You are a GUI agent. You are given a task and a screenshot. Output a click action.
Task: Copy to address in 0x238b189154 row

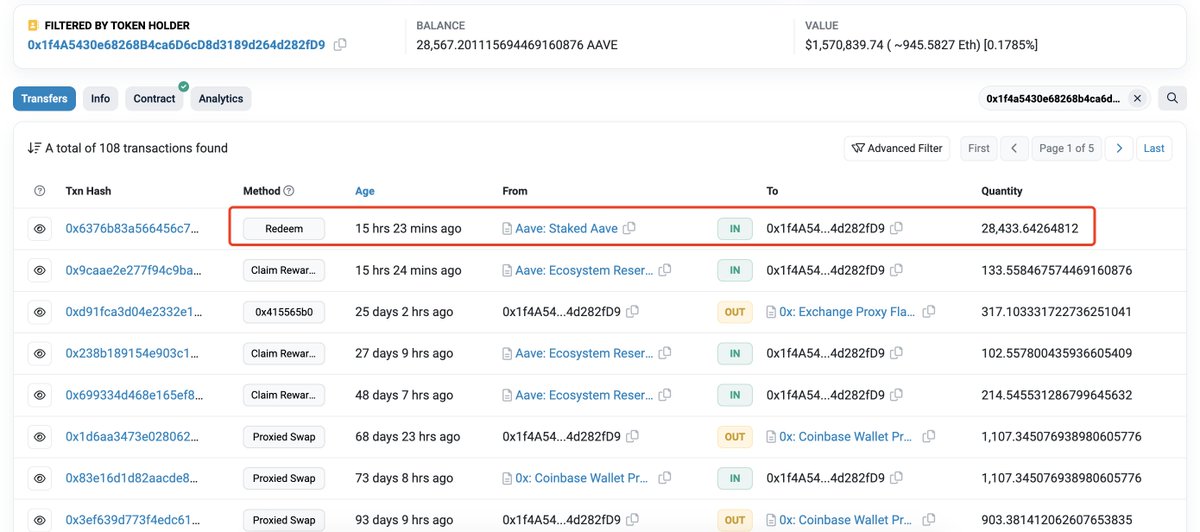tap(896, 353)
